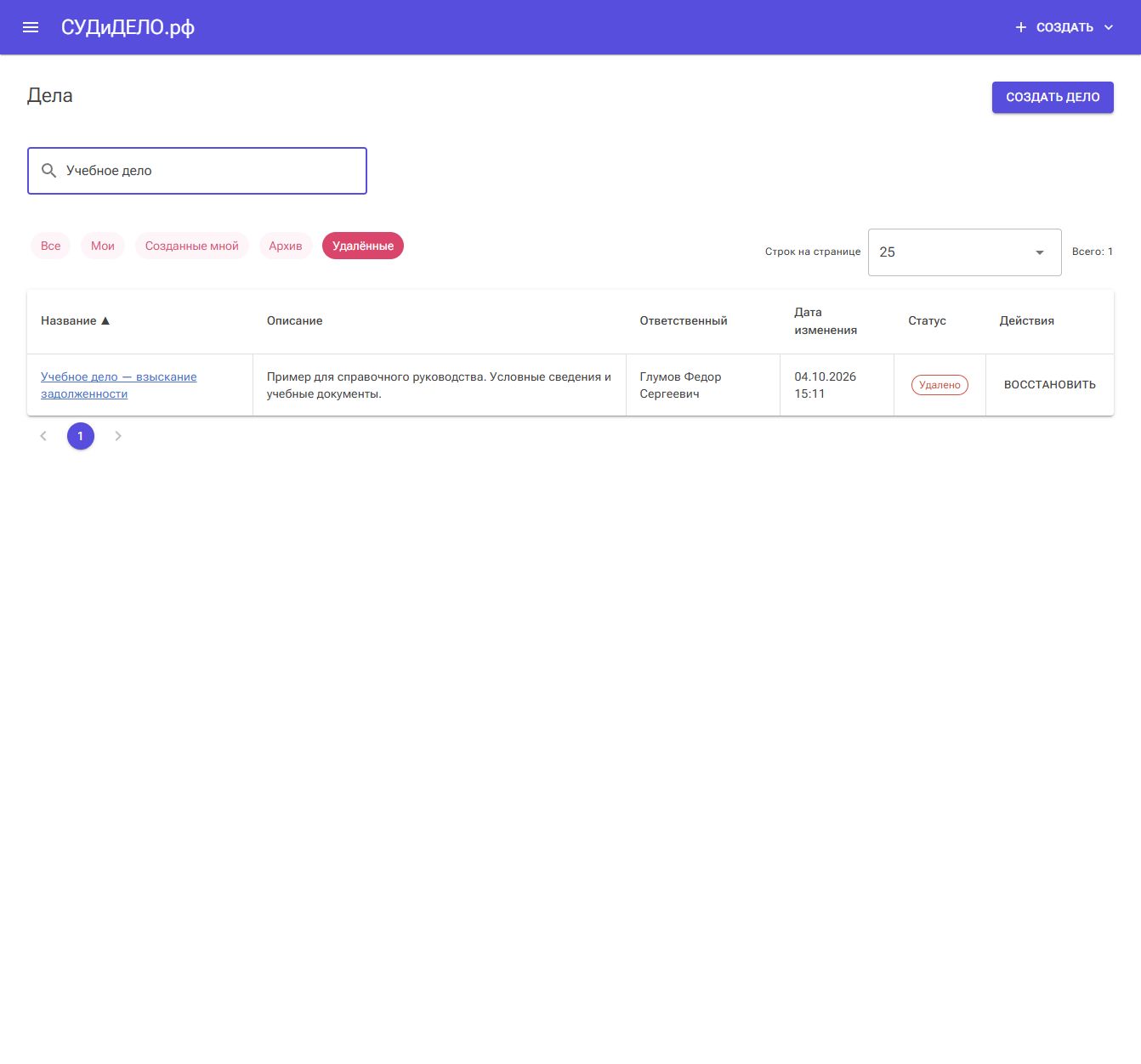This screenshot has width=1141, height=1064.
Task: Click the СОЗДАТЬ ДЕЛО button
Action: click(1053, 97)
